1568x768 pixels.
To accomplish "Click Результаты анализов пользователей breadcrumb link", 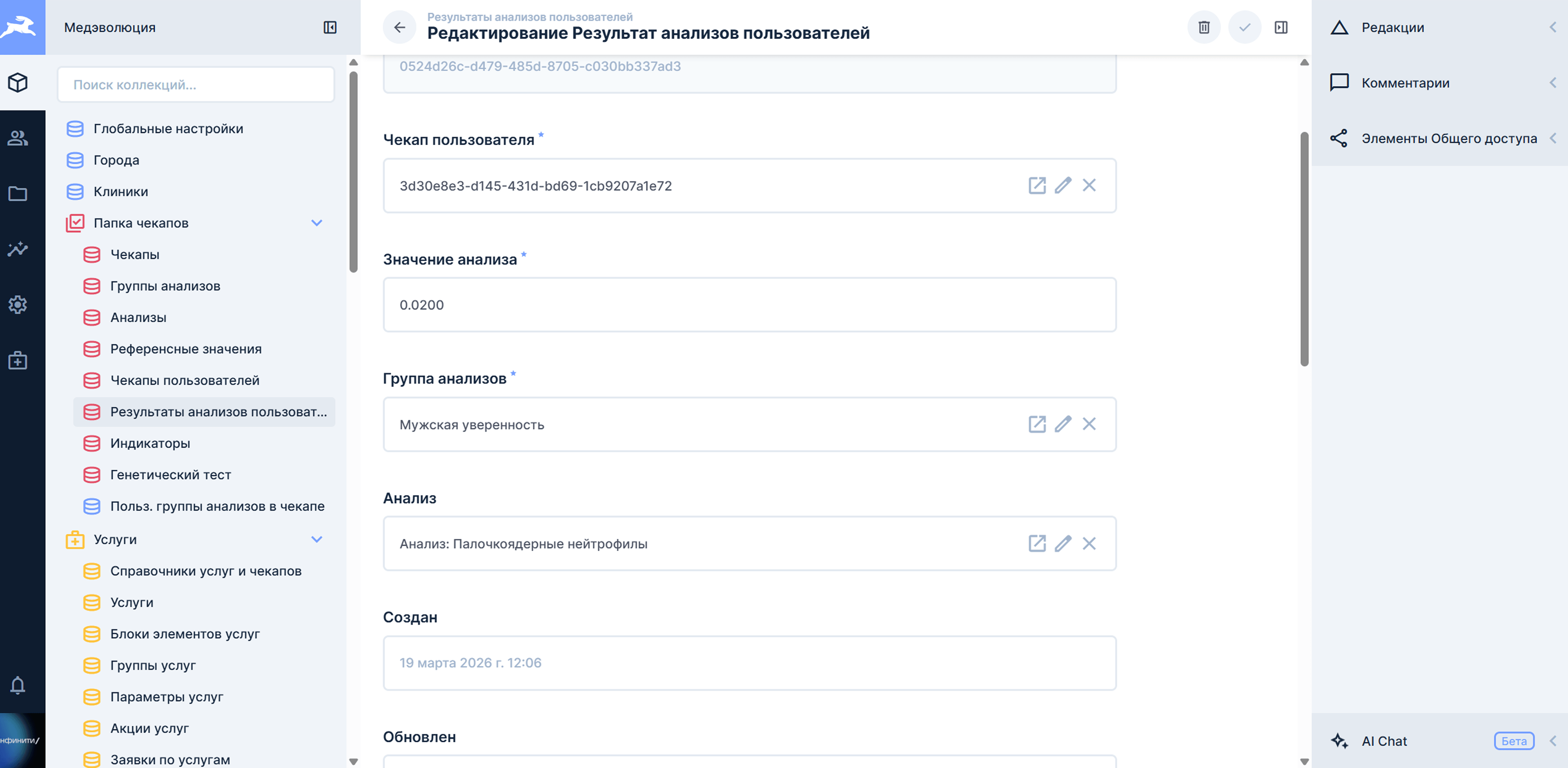I will (530, 17).
